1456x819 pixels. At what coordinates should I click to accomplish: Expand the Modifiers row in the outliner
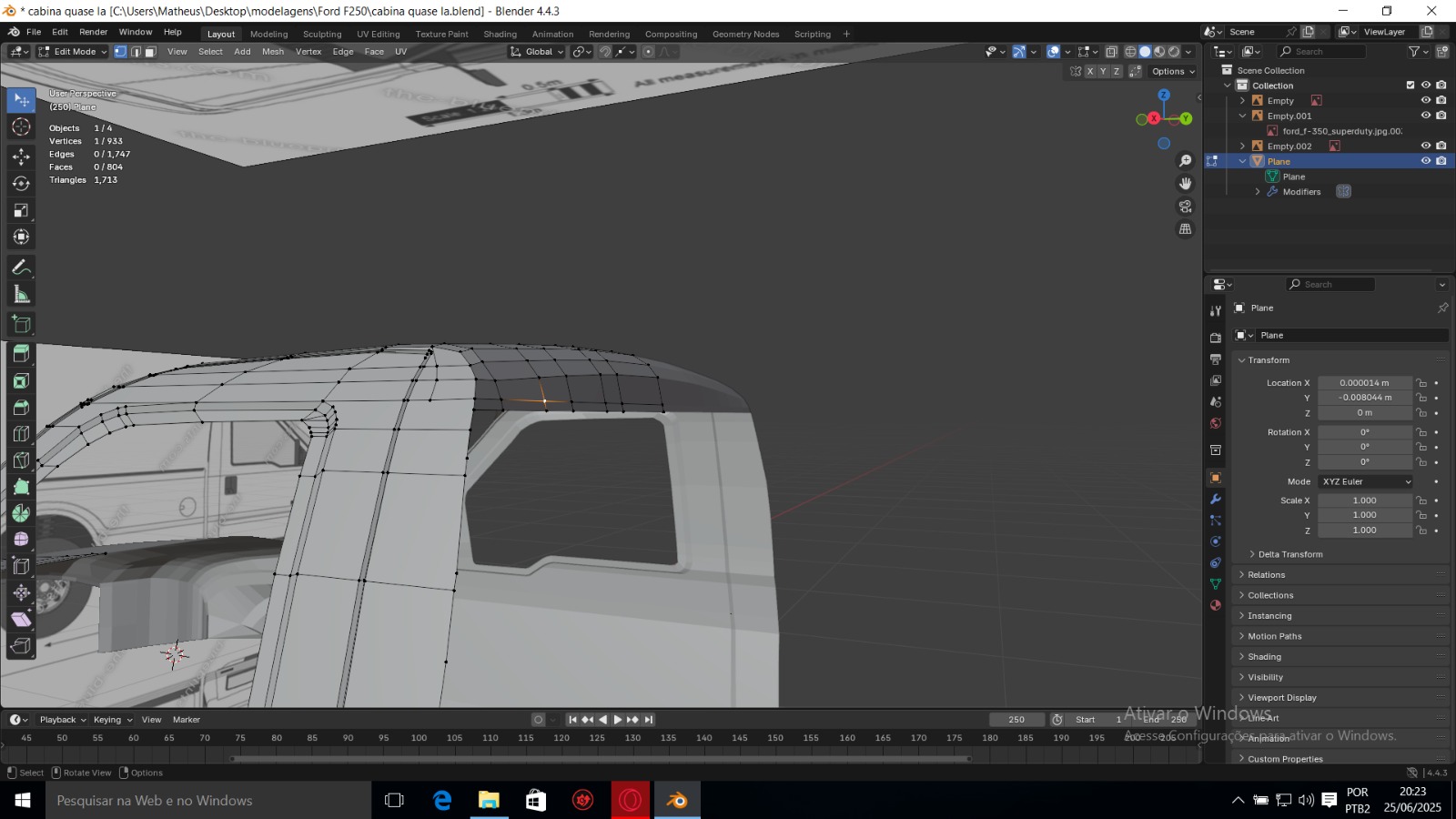[x=1258, y=191]
